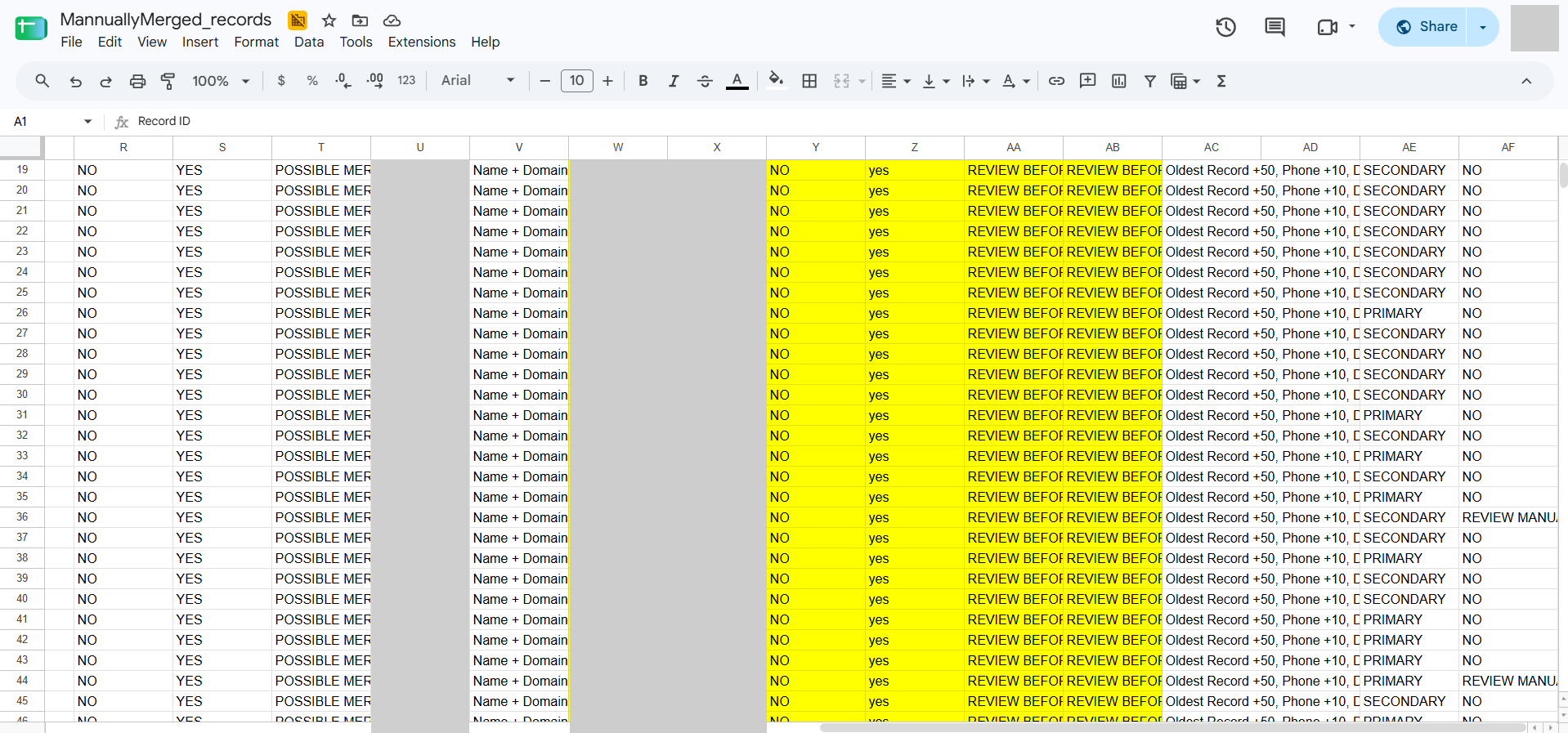Screen dimensions: 1568x733
Task: Undo the last action
Action: [x=76, y=81]
